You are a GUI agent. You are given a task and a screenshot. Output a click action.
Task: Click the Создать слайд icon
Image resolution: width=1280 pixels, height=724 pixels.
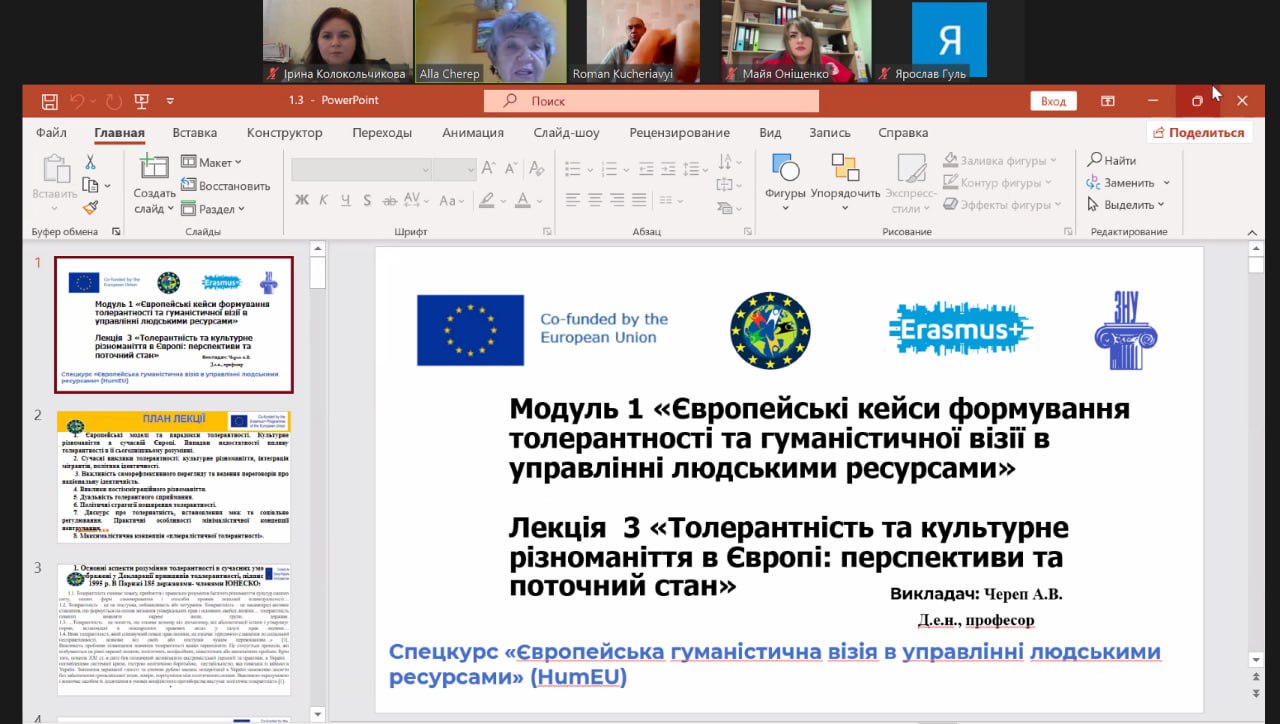pyautogui.click(x=154, y=167)
